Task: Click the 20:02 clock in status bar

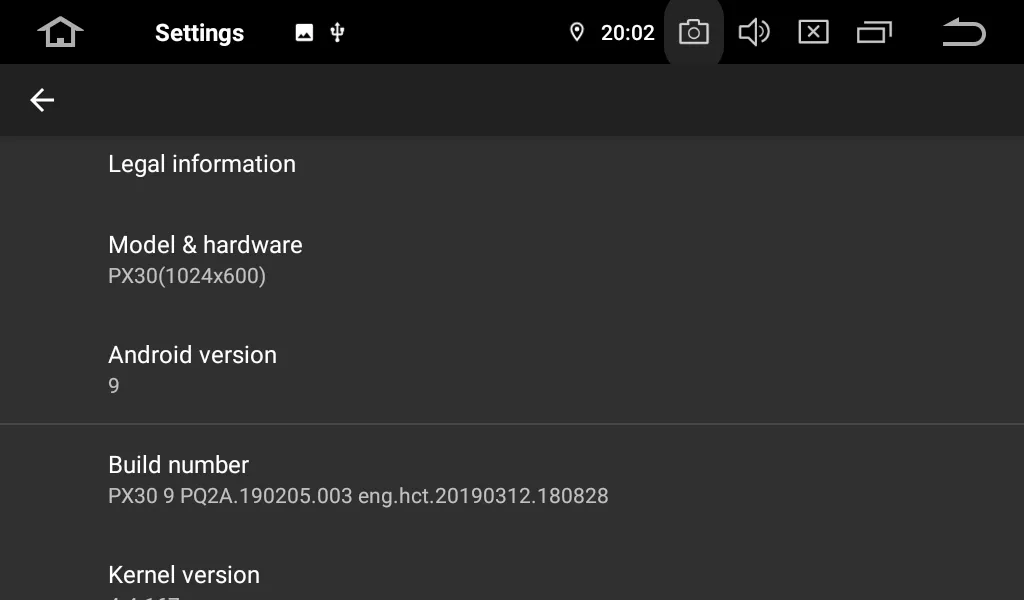Action: 627,33
